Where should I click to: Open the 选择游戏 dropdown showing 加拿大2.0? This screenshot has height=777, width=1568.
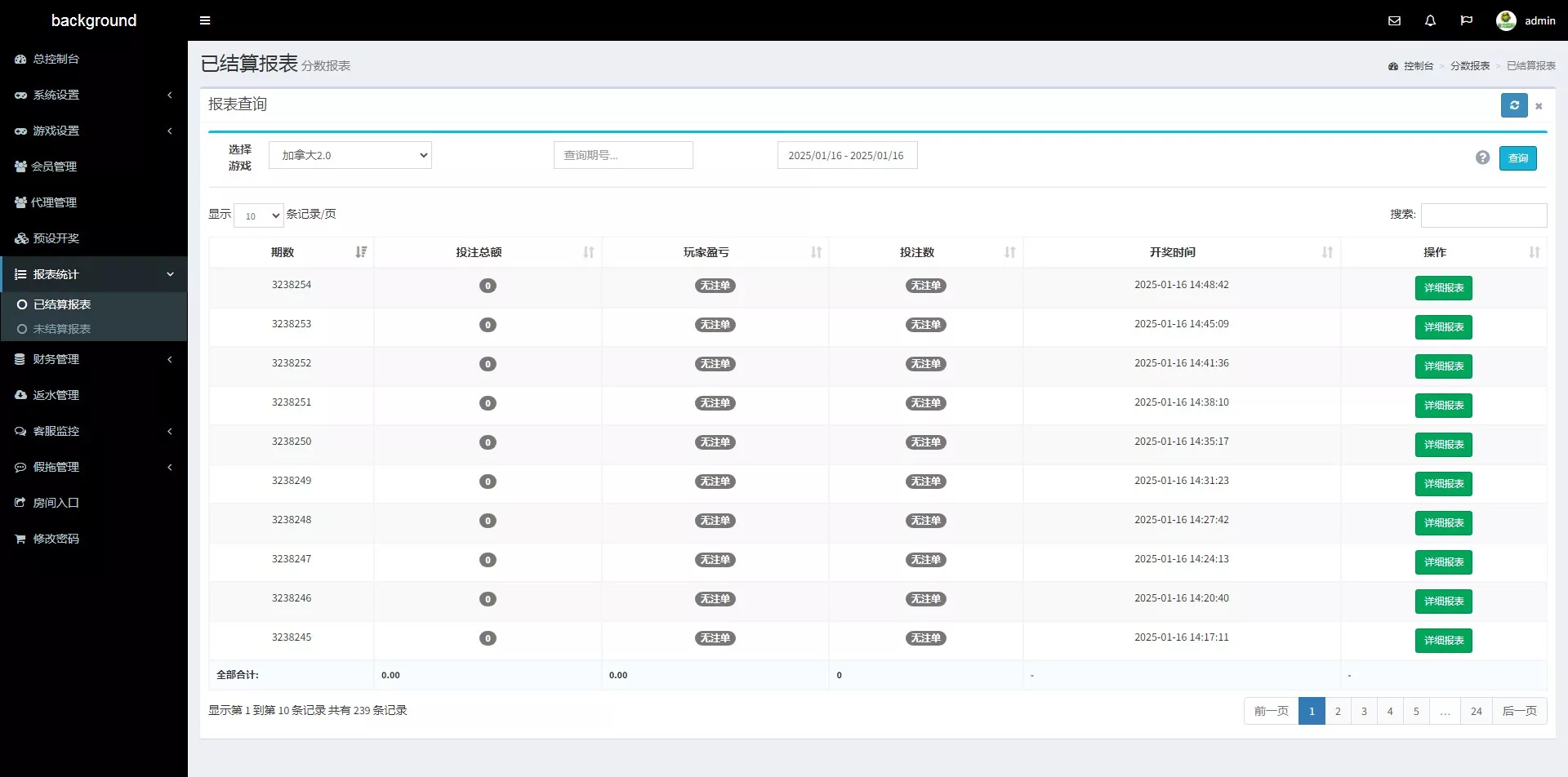tap(350, 155)
